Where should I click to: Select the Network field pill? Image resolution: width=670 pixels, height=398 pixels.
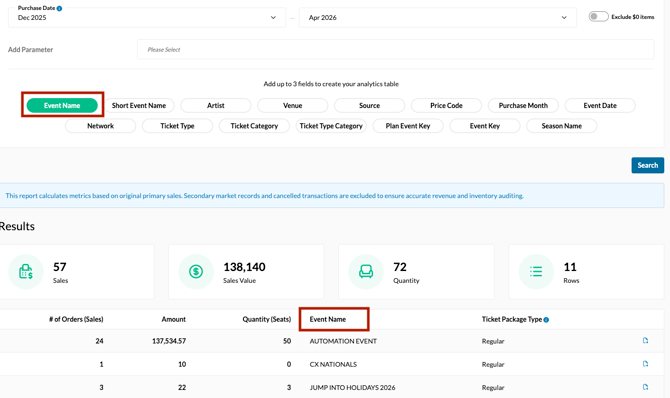[100, 126]
